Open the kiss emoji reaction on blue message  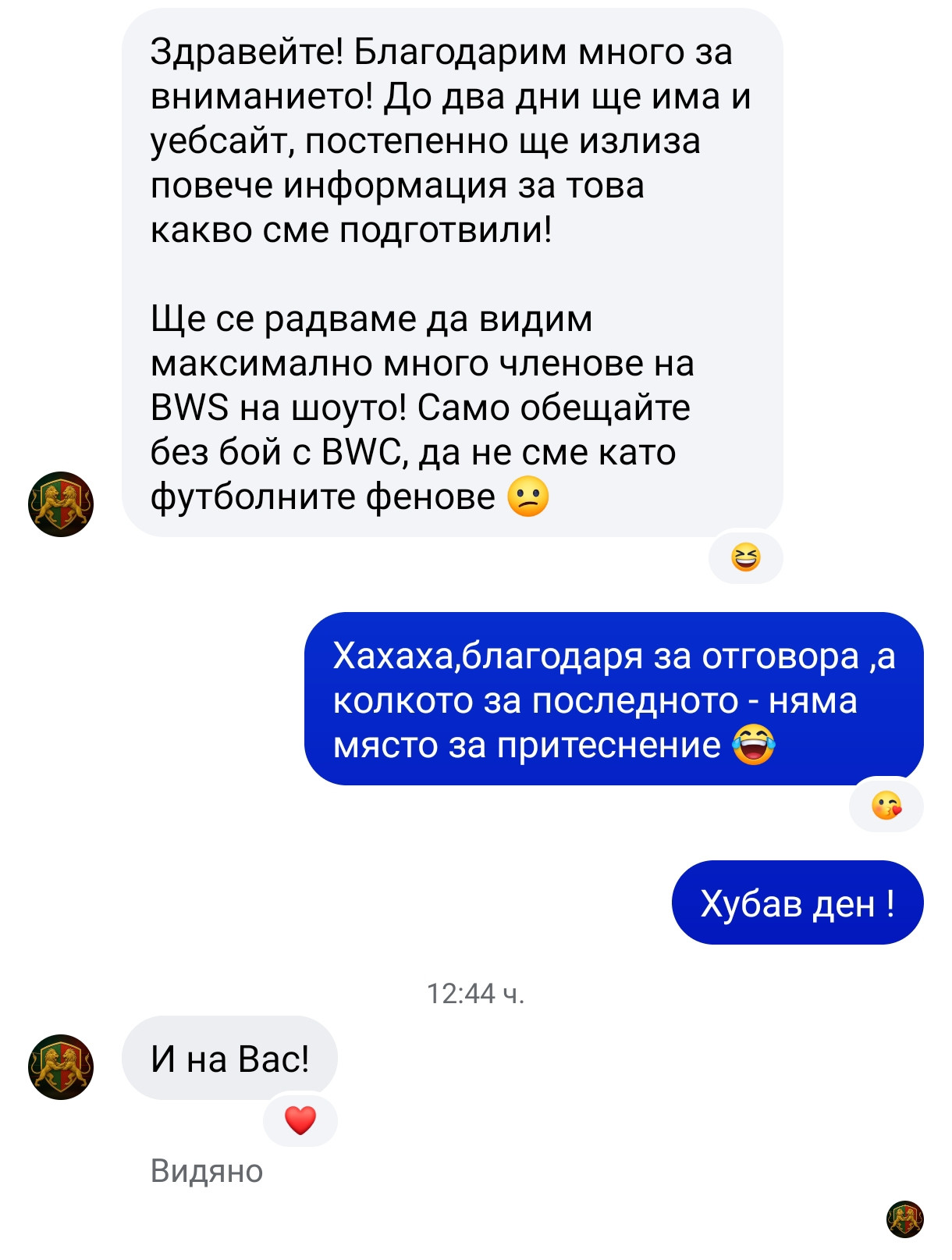[x=886, y=805]
